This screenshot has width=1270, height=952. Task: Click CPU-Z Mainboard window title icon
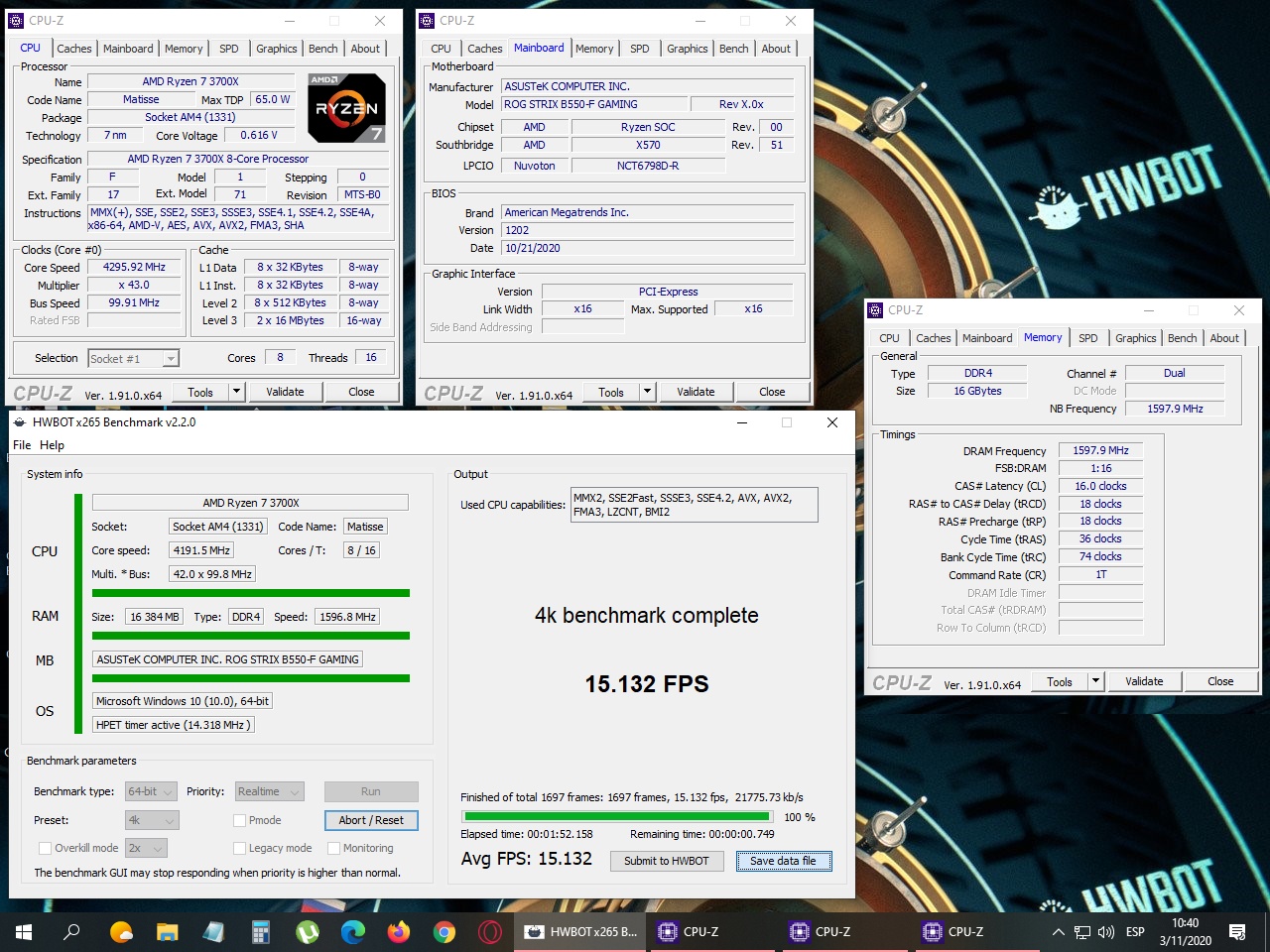(x=427, y=20)
